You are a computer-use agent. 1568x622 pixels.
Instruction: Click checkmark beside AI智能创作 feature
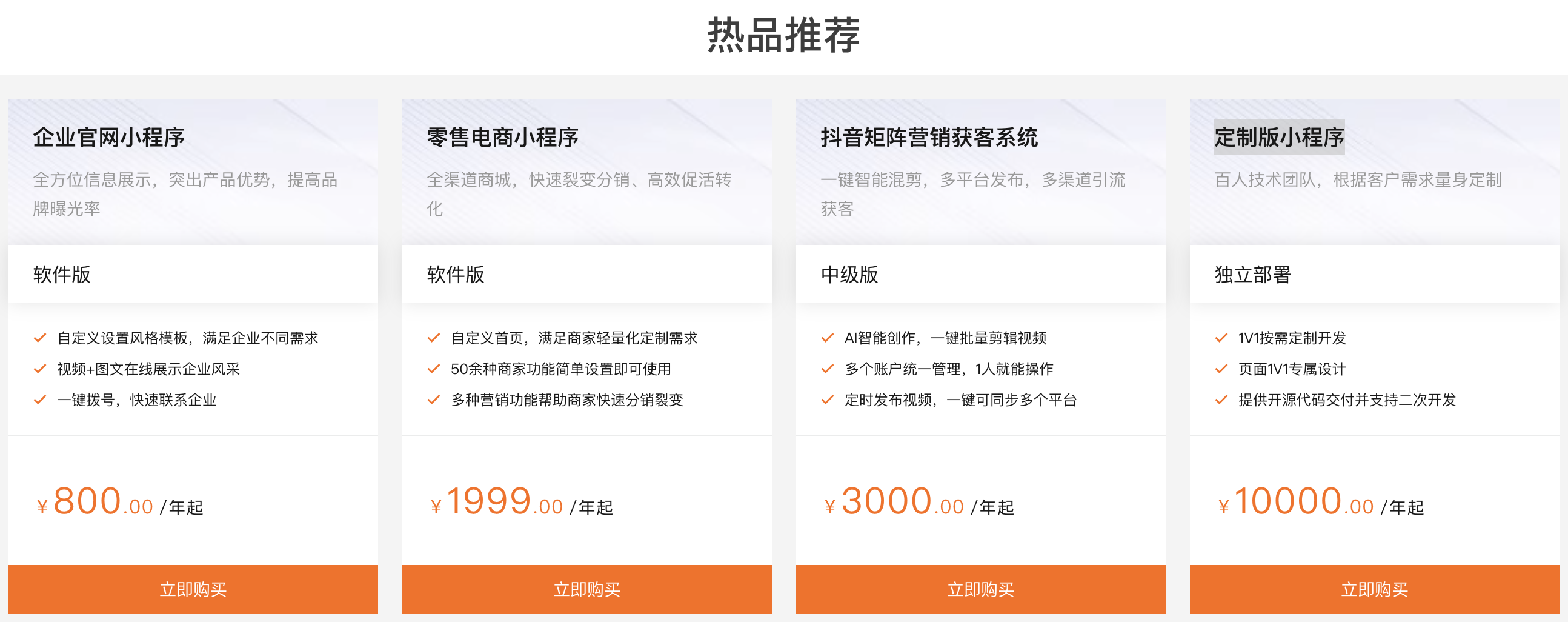828,338
